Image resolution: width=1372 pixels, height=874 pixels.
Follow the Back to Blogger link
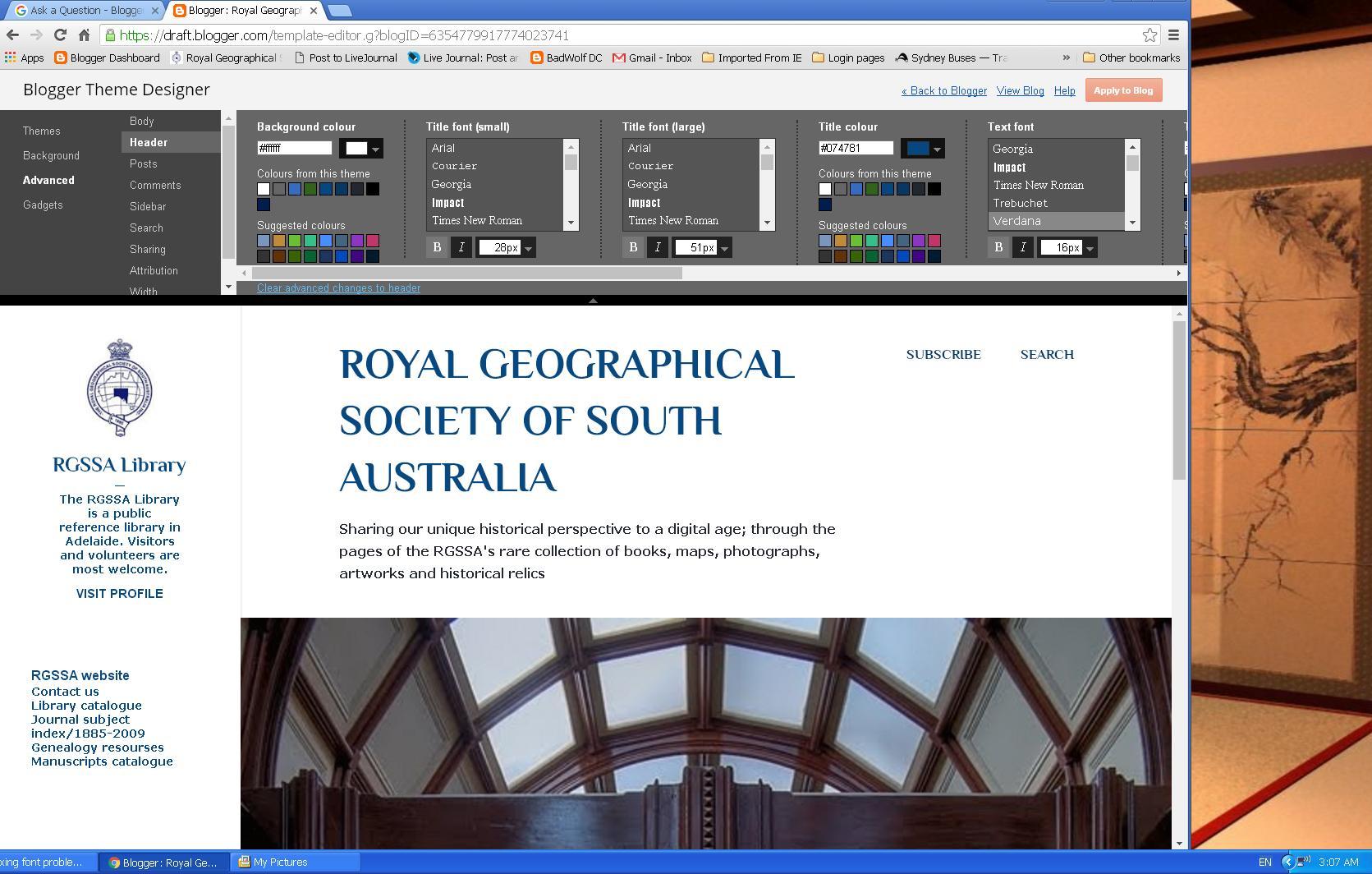[x=944, y=91]
